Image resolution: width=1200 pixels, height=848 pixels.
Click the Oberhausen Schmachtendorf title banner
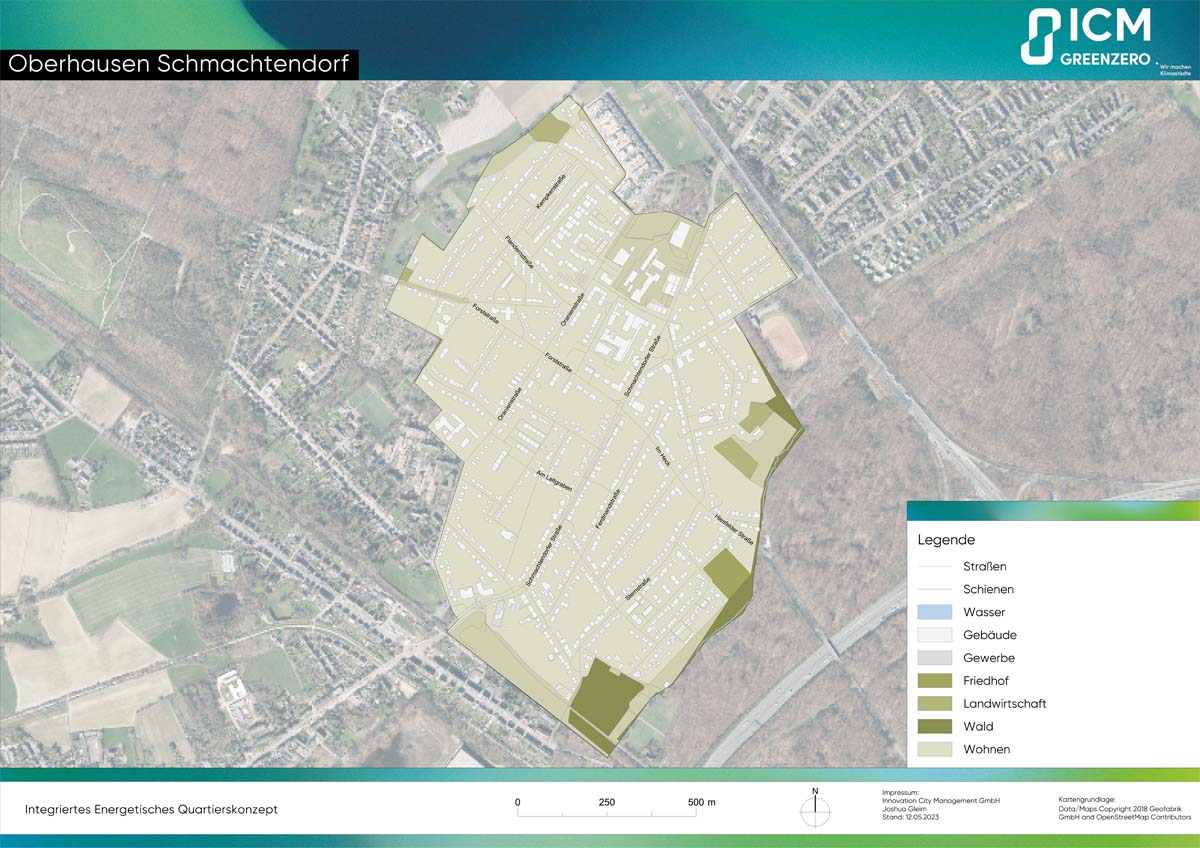pos(178,64)
